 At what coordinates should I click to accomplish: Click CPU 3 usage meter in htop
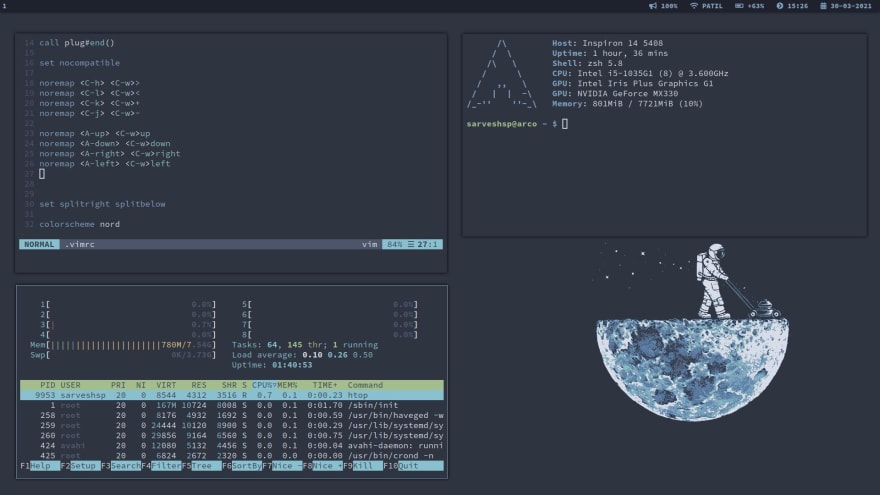click(x=128, y=324)
